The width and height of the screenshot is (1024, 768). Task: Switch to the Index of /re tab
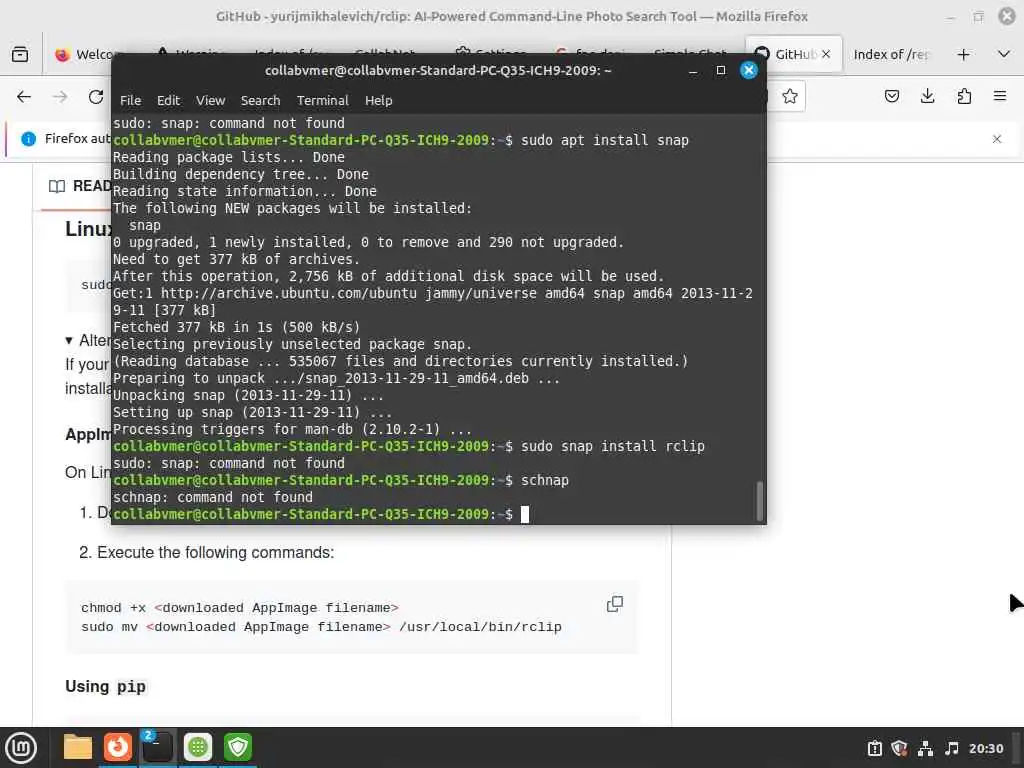(891, 55)
